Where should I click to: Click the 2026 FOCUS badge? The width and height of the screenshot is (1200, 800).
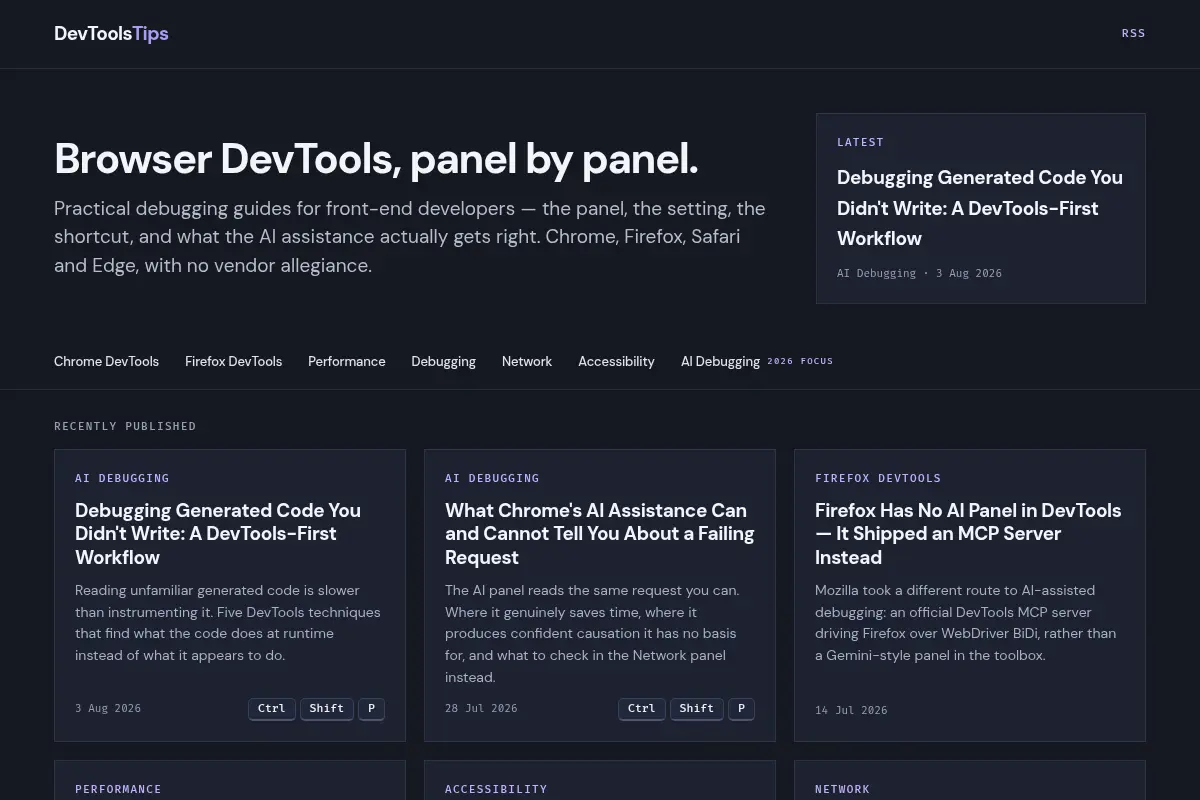pos(800,361)
